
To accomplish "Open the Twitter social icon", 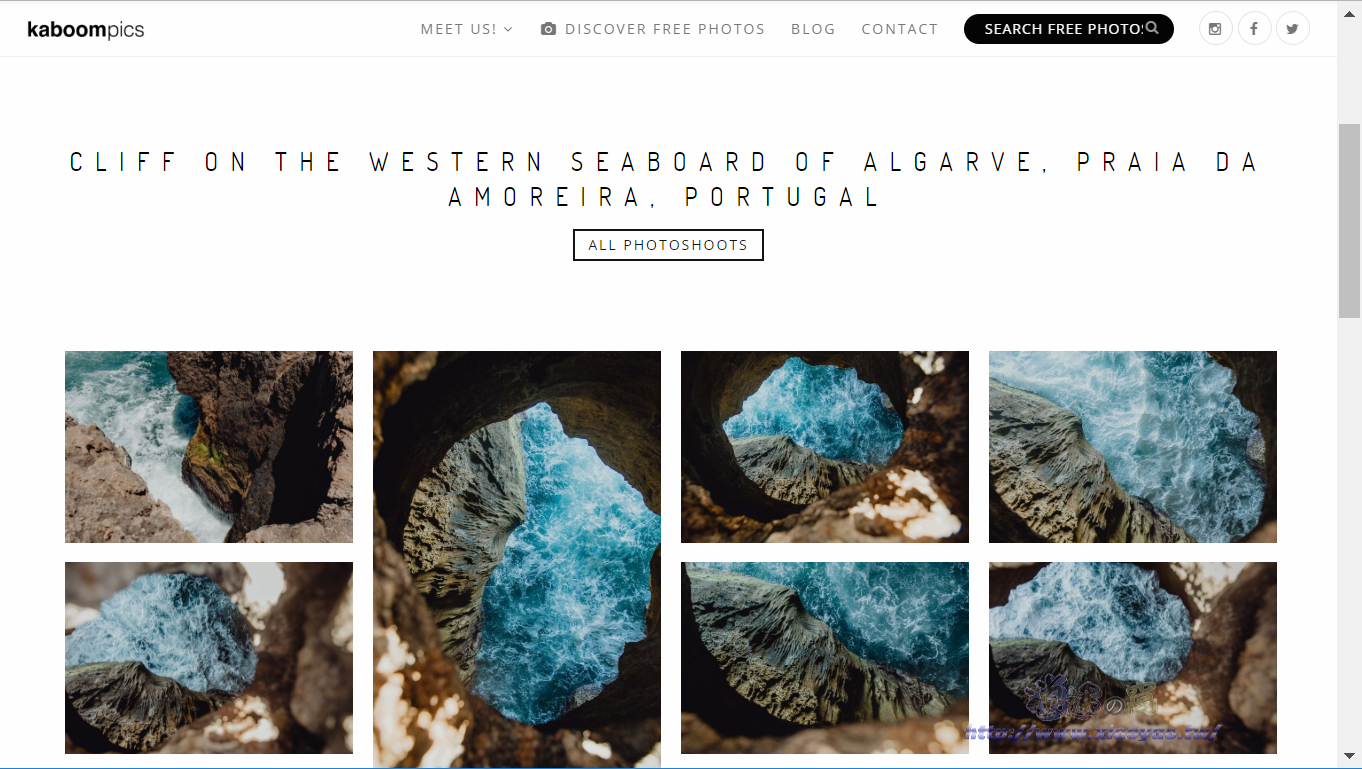I will (x=1293, y=29).
